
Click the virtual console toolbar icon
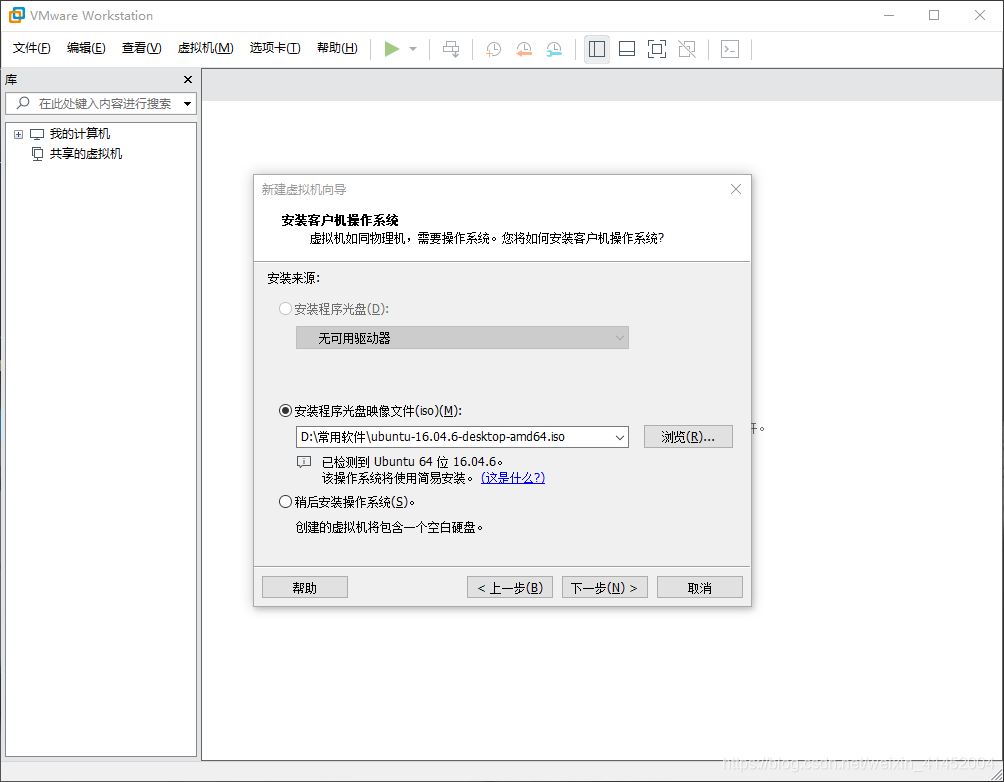pyautogui.click(x=730, y=48)
